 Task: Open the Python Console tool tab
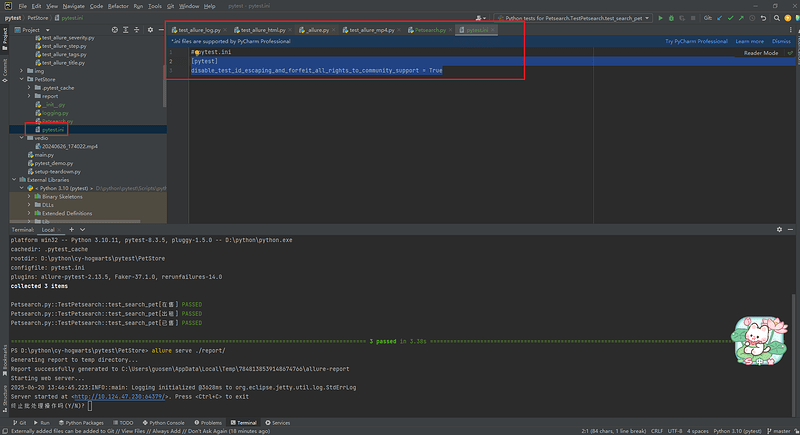[163, 423]
